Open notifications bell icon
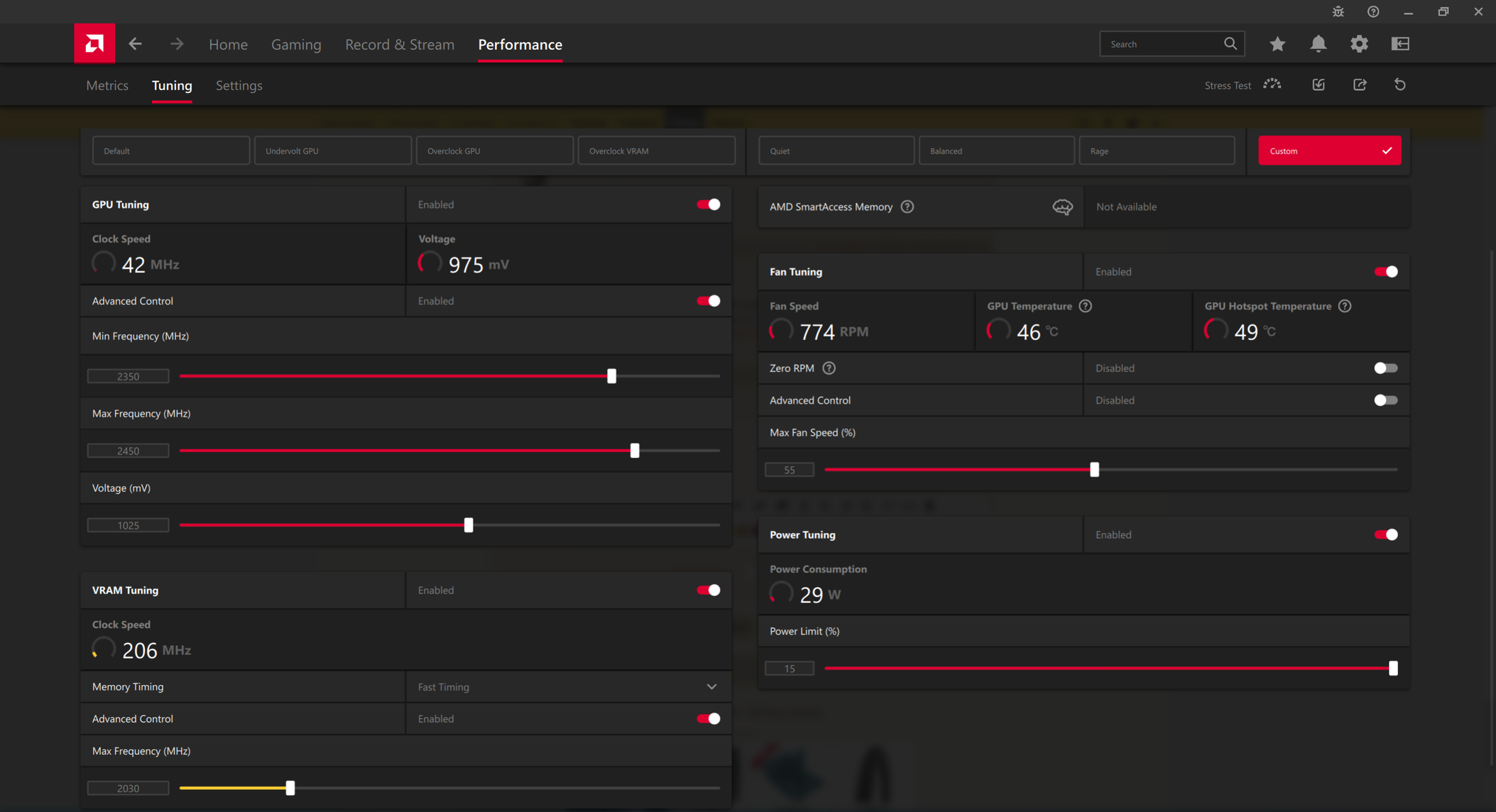 tap(1318, 44)
